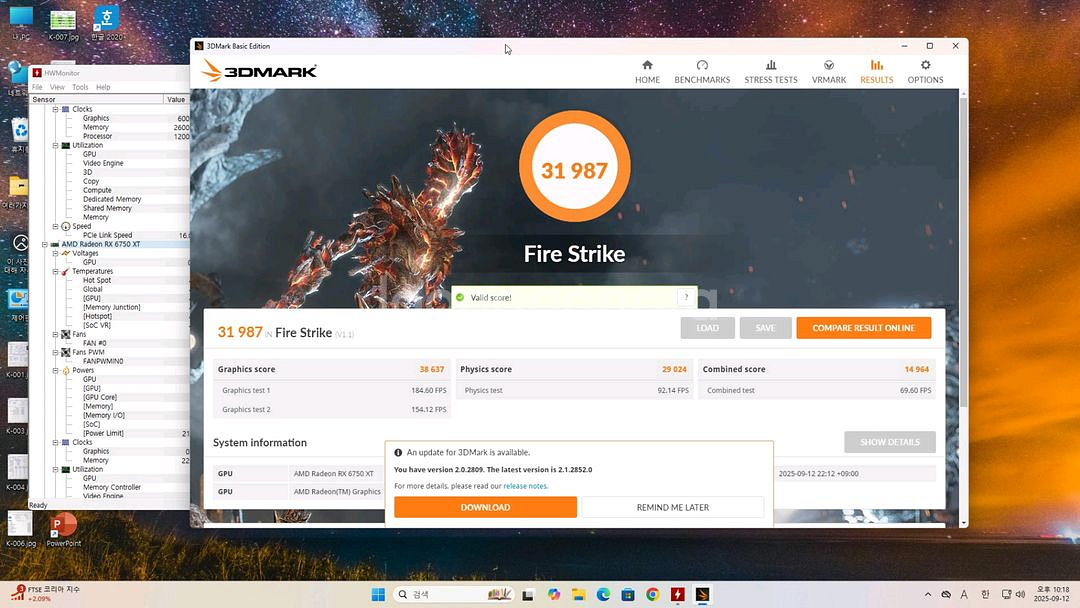Select the FANPWMIN0 row in HWMonitor

pos(103,361)
